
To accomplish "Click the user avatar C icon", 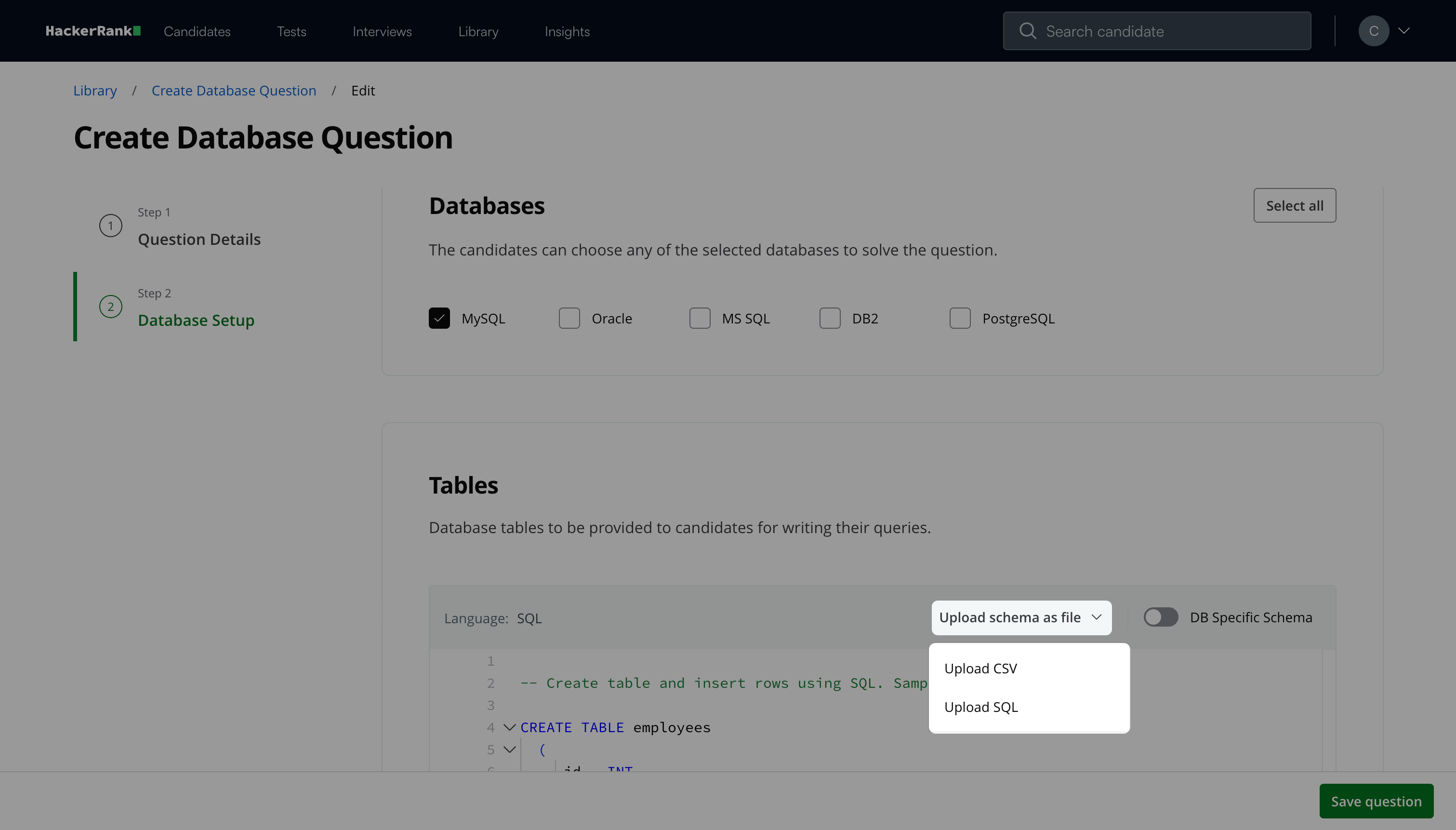I will [1374, 31].
